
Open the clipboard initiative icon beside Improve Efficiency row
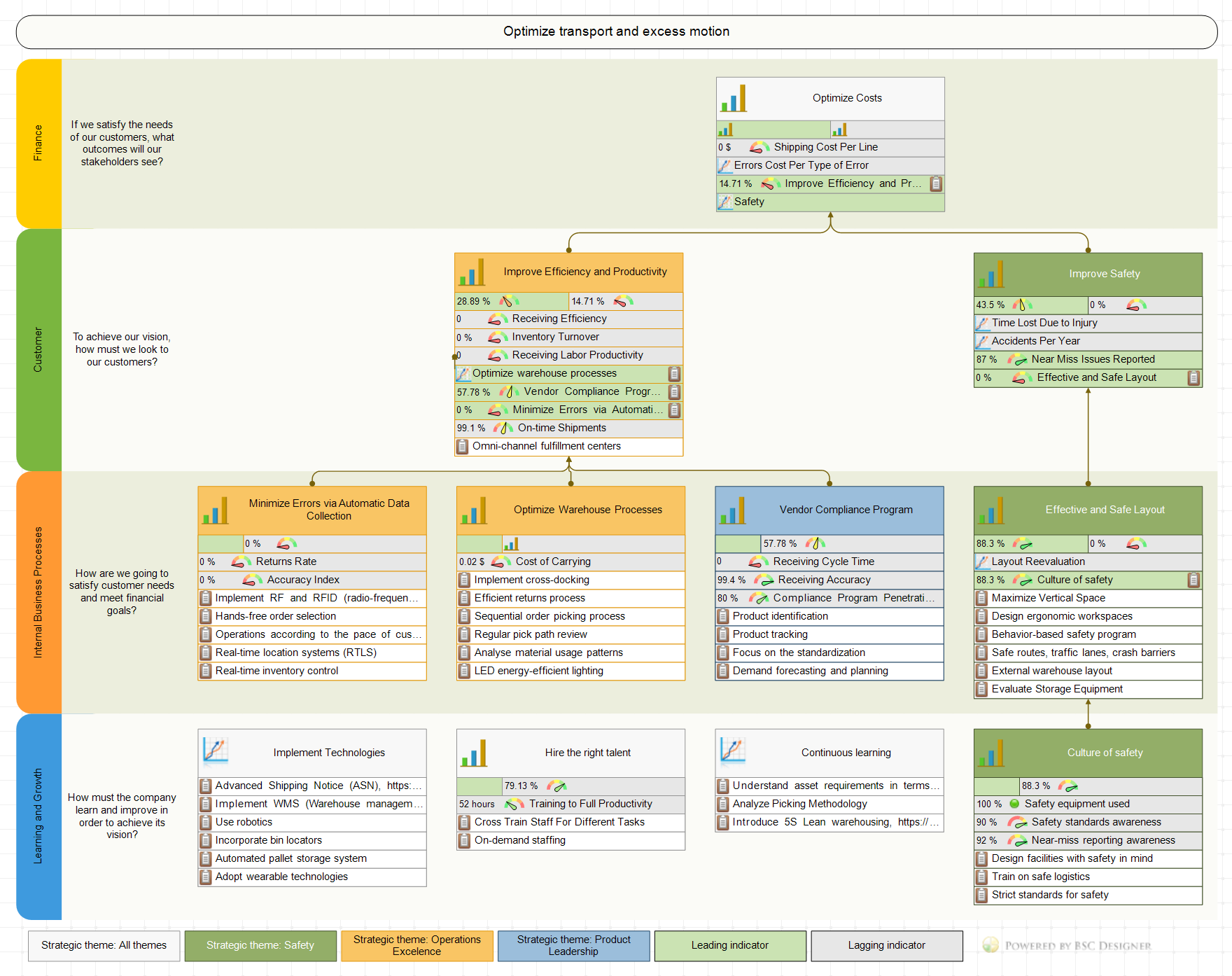pyautogui.click(x=937, y=183)
